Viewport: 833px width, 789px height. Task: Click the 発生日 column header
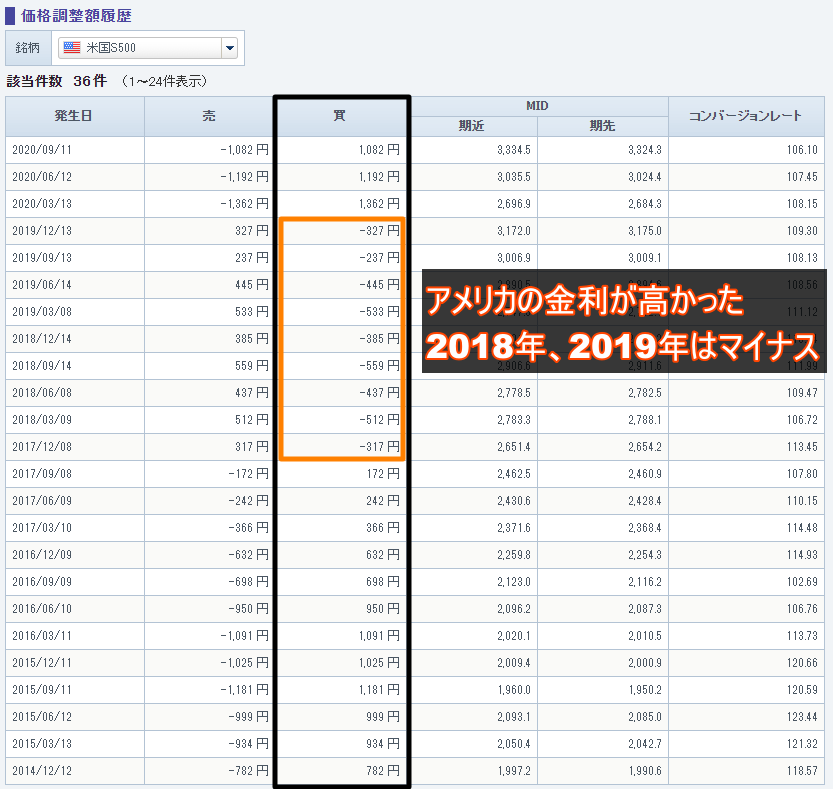point(74,116)
